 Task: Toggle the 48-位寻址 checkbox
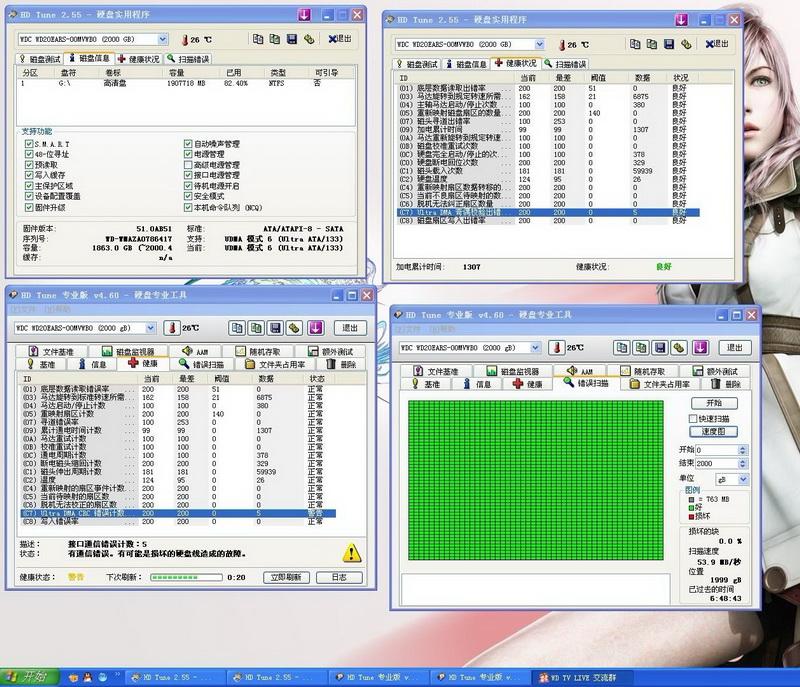tap(29, 154)
